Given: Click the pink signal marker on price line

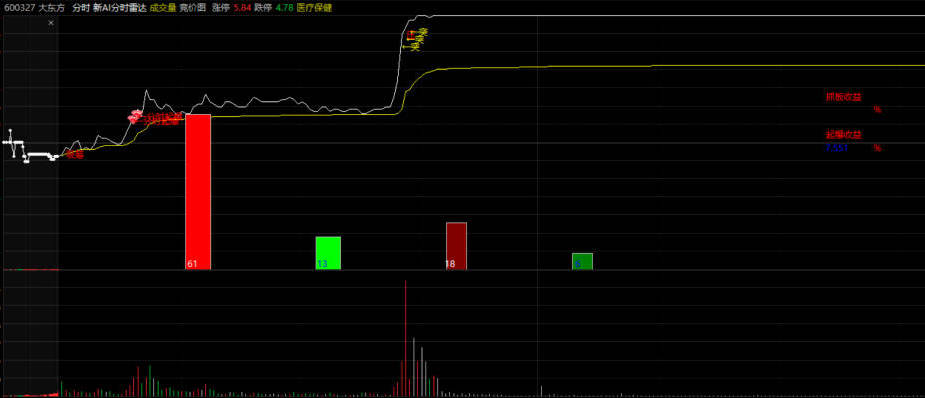Looking at the screenshot, I should 135,116.
